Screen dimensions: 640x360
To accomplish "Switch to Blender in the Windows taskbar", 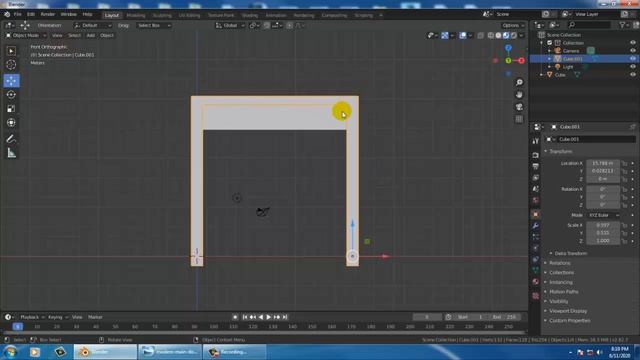I will click(x=105, y=352).
